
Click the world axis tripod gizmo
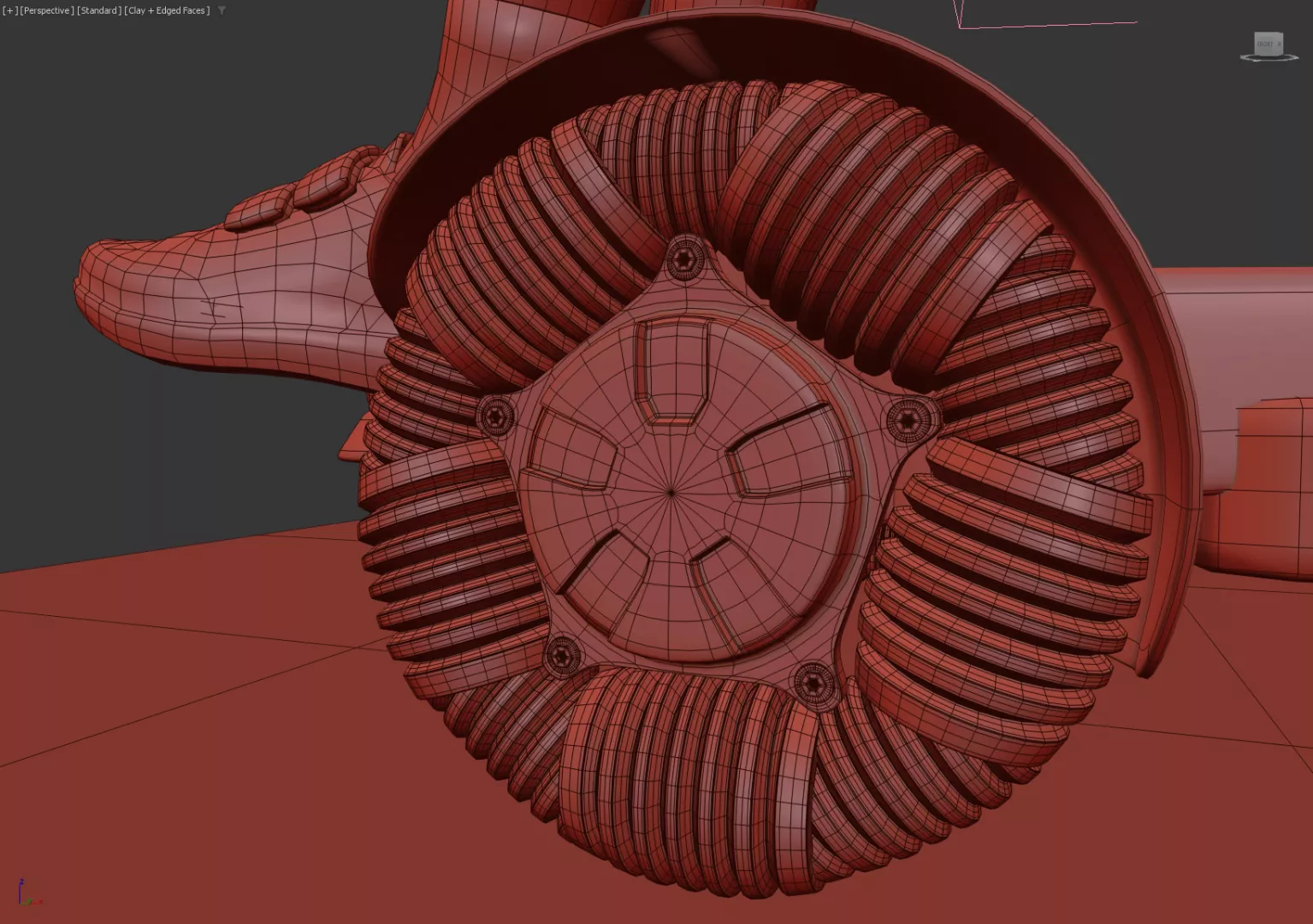(26, 895)
